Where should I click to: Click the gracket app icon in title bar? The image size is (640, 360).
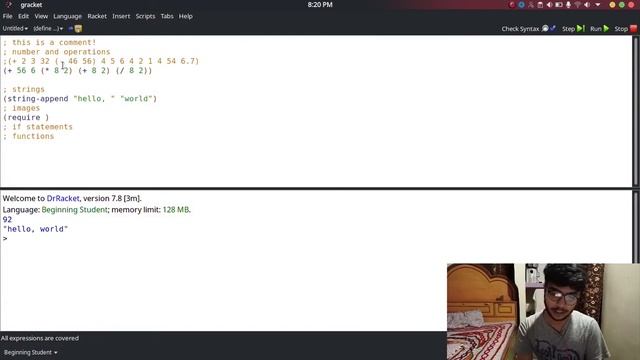(9, 5)
